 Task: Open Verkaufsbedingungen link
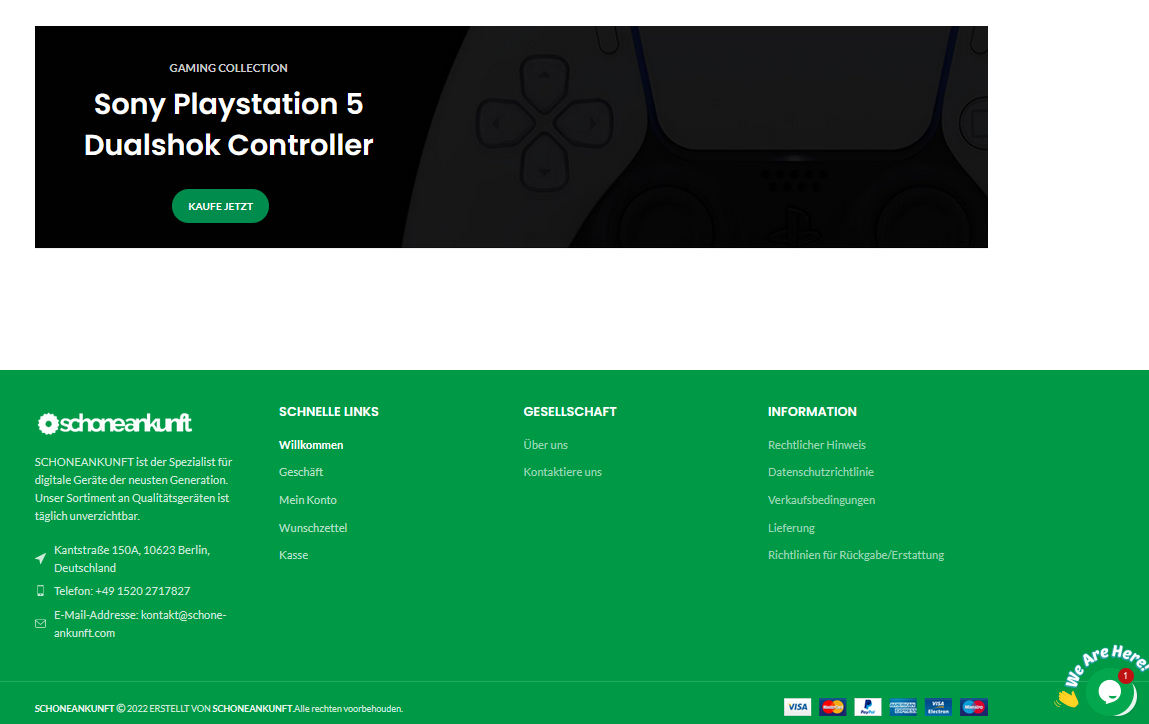821,500
